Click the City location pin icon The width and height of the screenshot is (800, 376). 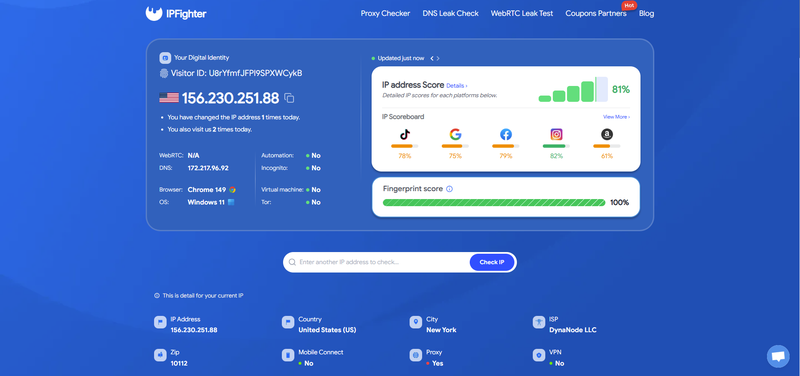pyautogui.click(x=416, y=322)
